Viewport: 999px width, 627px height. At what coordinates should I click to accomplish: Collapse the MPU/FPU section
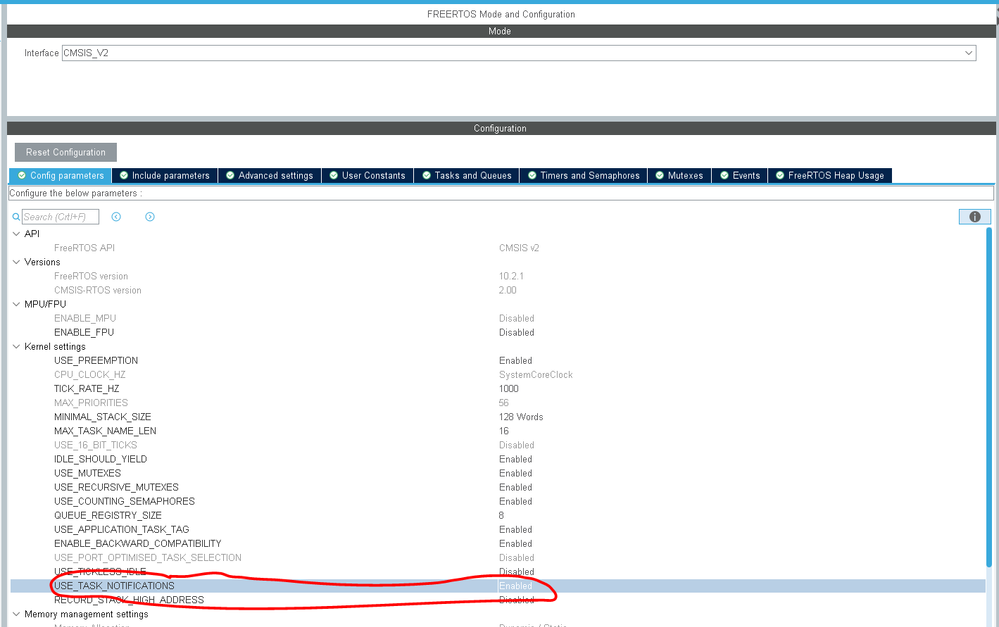click(17, 304)
